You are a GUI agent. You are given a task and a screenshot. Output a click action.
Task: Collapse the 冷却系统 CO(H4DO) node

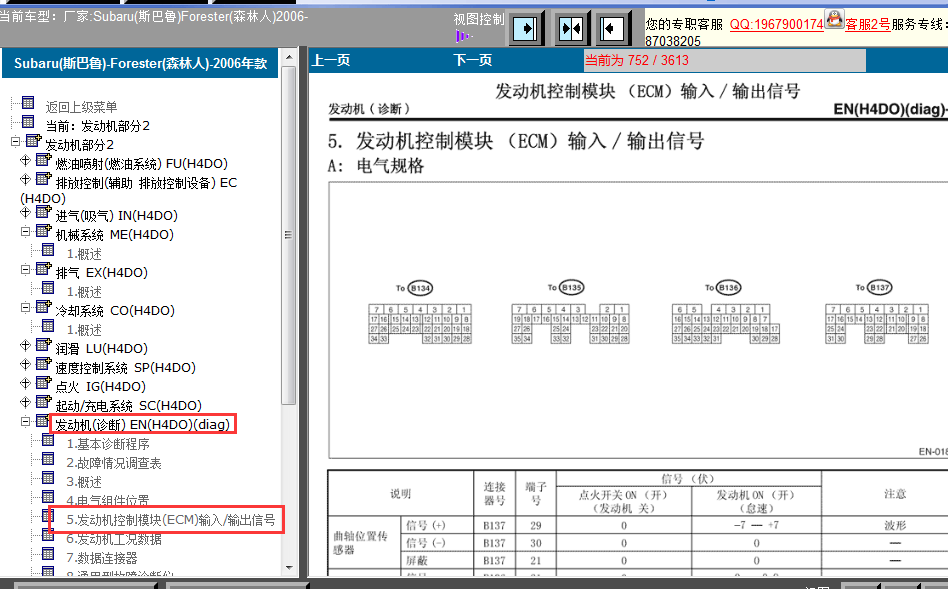tap(25, 307)
